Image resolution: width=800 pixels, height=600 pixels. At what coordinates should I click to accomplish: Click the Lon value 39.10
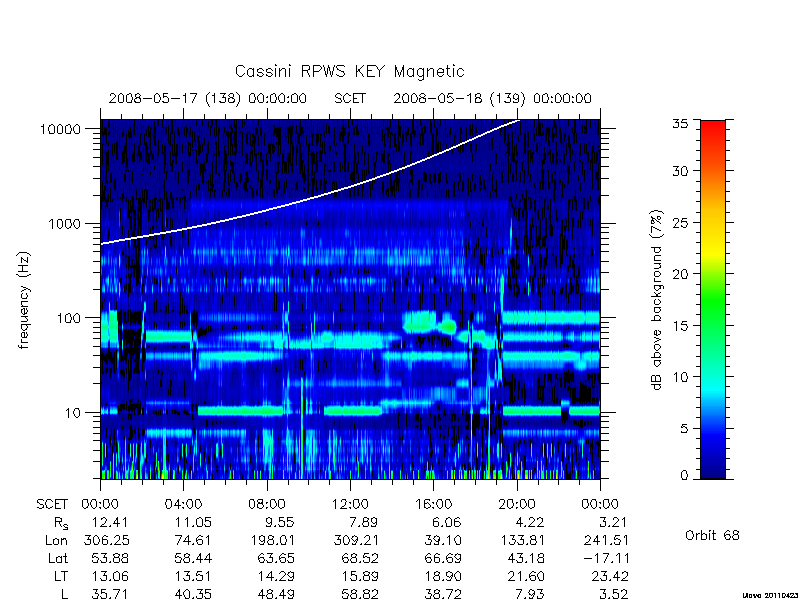[x=443, y=540]
